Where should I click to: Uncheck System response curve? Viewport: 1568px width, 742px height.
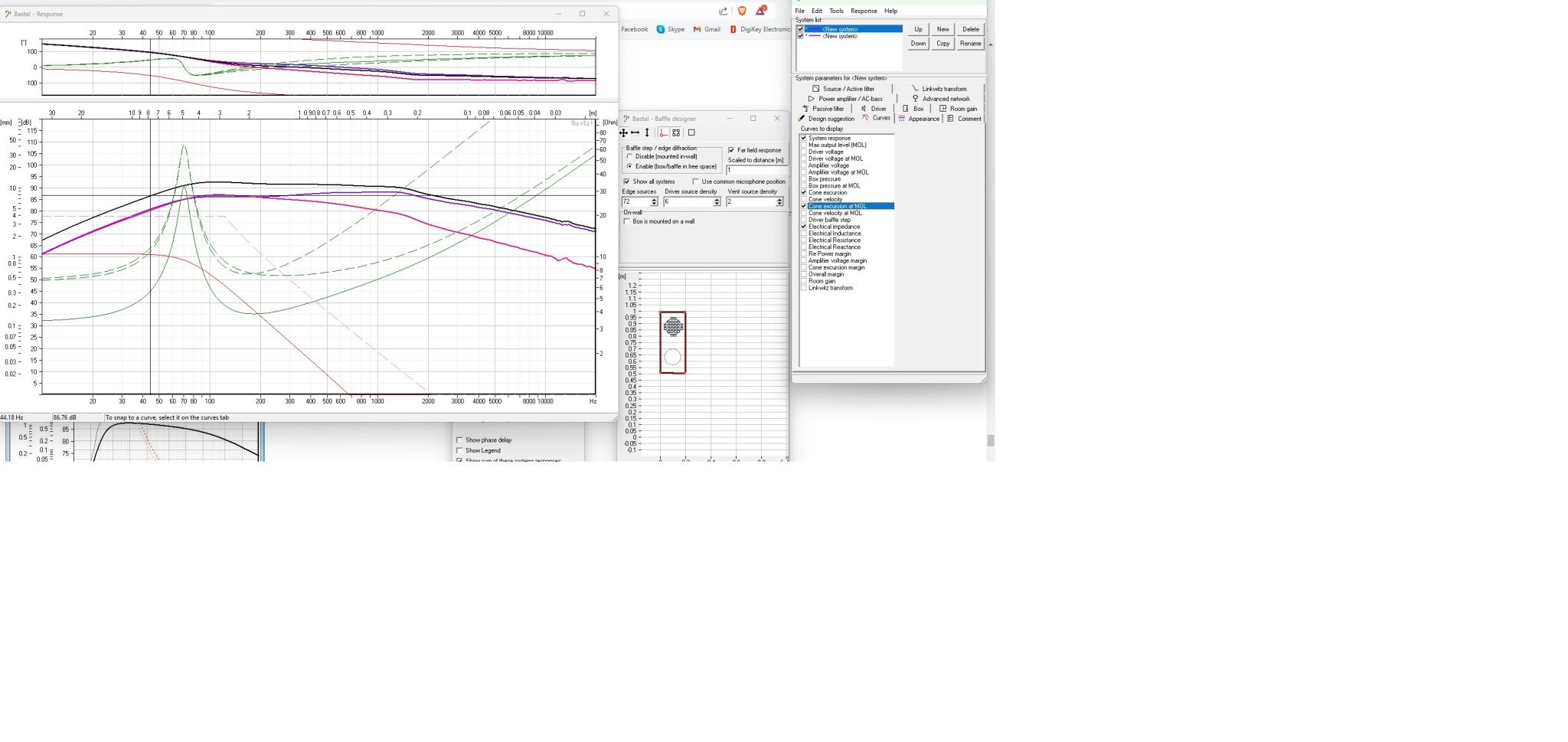[804, 138]
